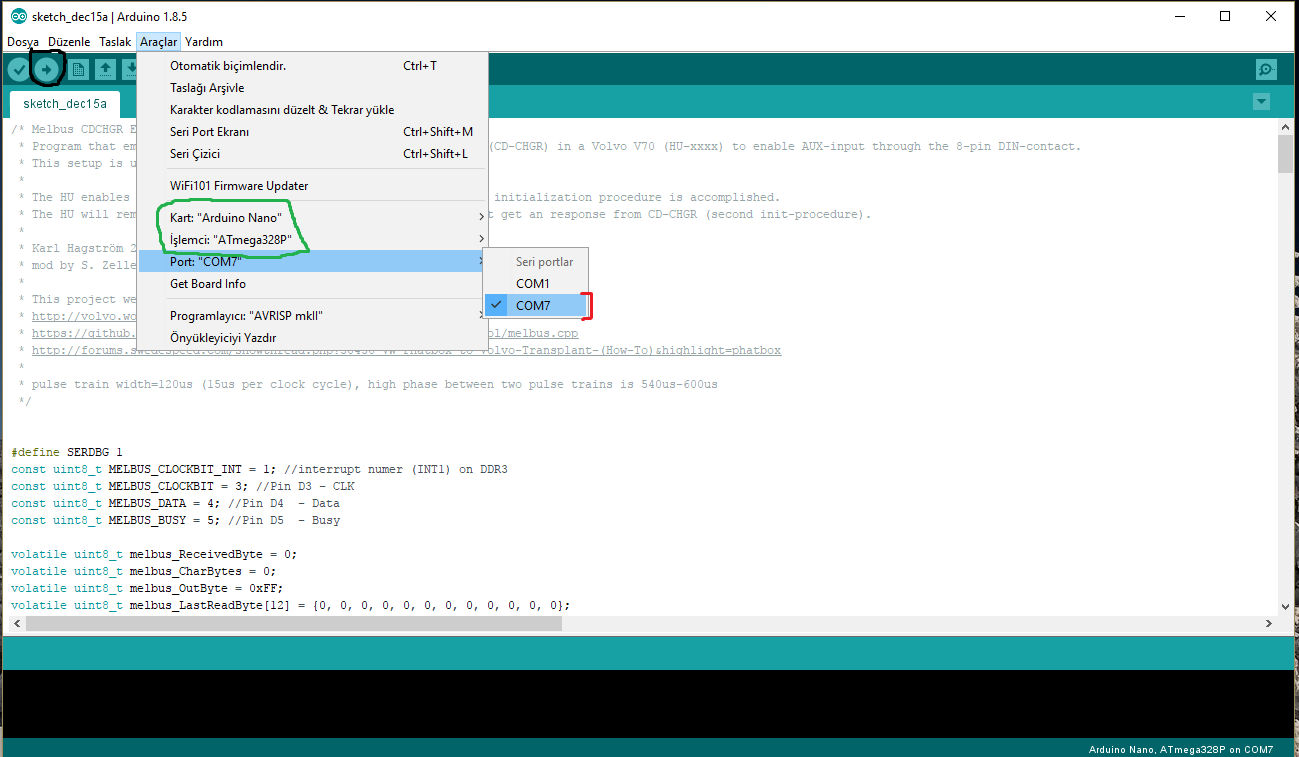
Task: Expand Kart "Arduino Nano" submenu
Action: click(x=312, y=218)
